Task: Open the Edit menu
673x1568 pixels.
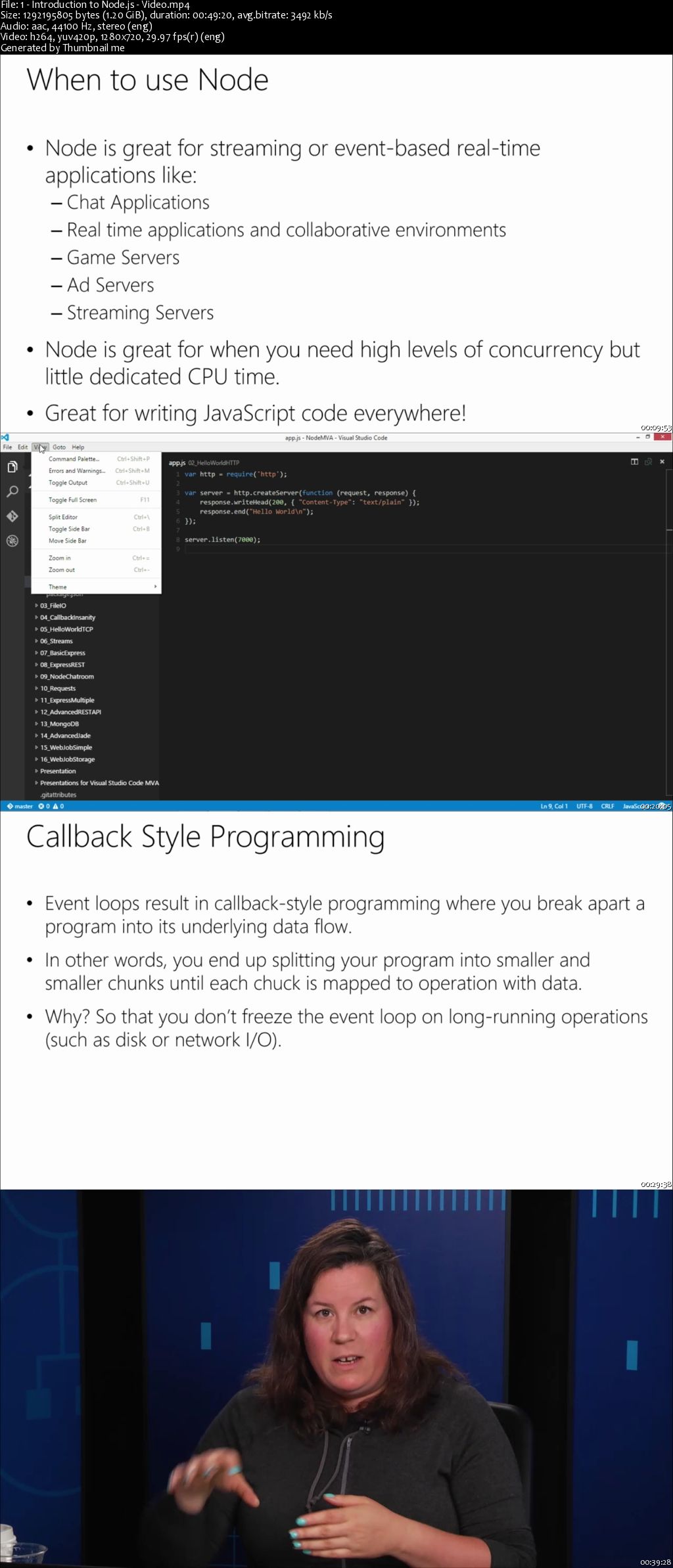Action: (x=23, y=447)
